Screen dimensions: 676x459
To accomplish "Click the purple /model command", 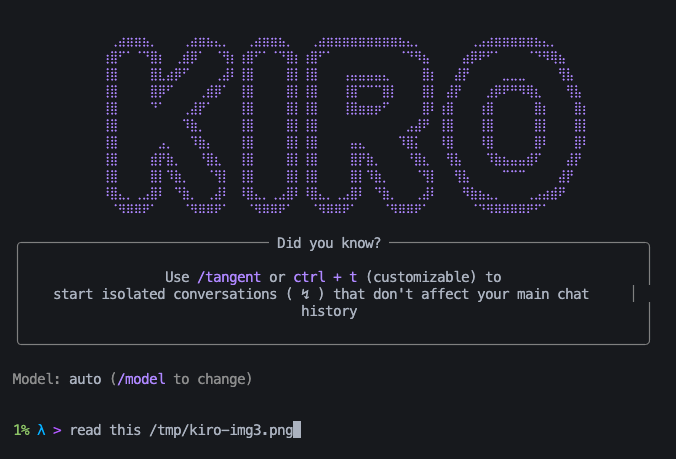I will coord(141,379).
